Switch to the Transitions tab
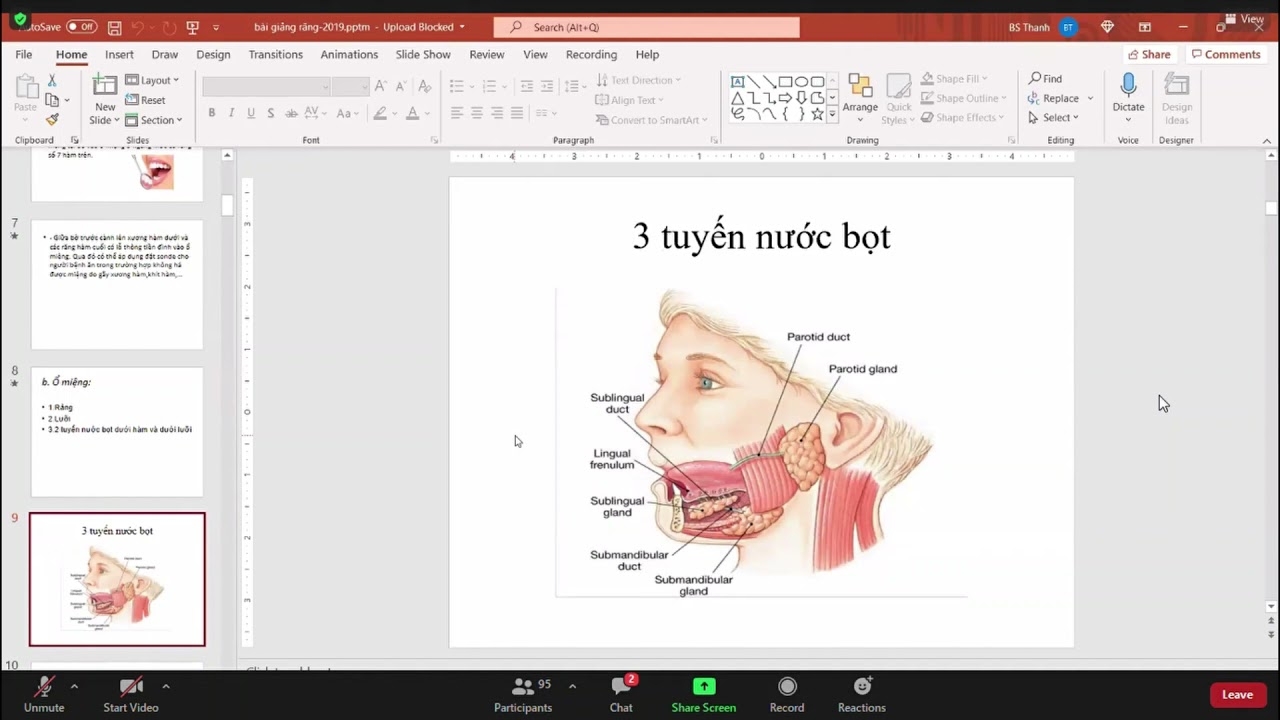Screen dimensions: 1280x720 pos(276,55)
